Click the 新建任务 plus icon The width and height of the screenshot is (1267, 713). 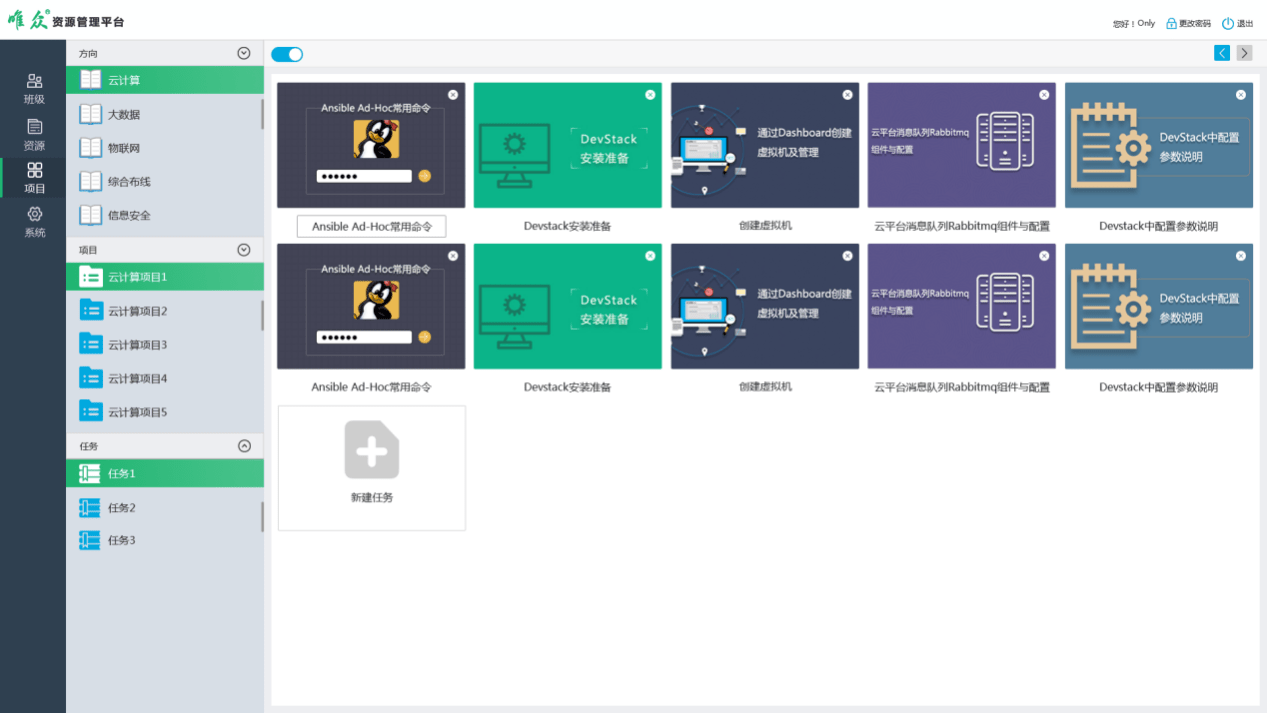coord(372,450)
